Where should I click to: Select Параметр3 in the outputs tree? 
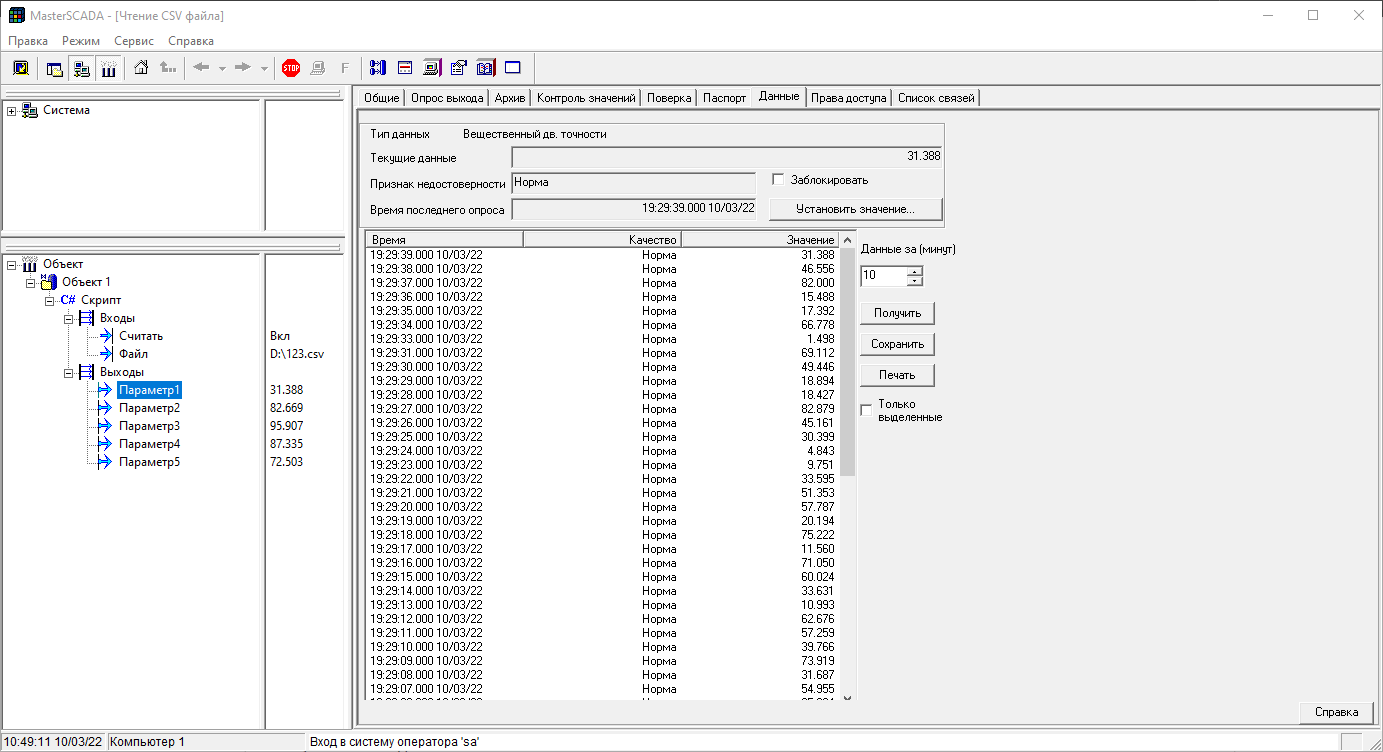pyautogui.click(x=149, y=426)
